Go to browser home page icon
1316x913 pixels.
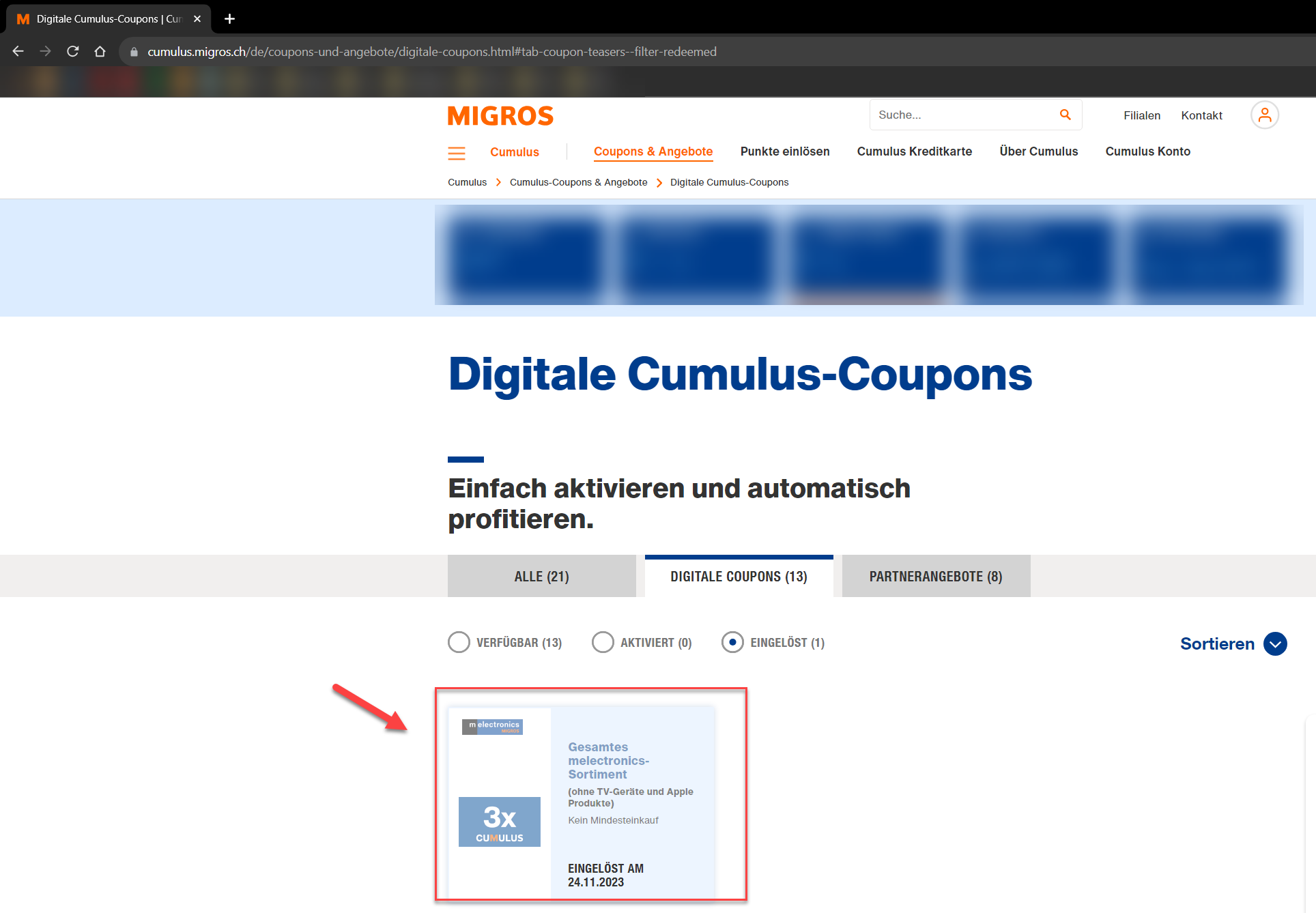pyautogui.click(x=100, y=51)
